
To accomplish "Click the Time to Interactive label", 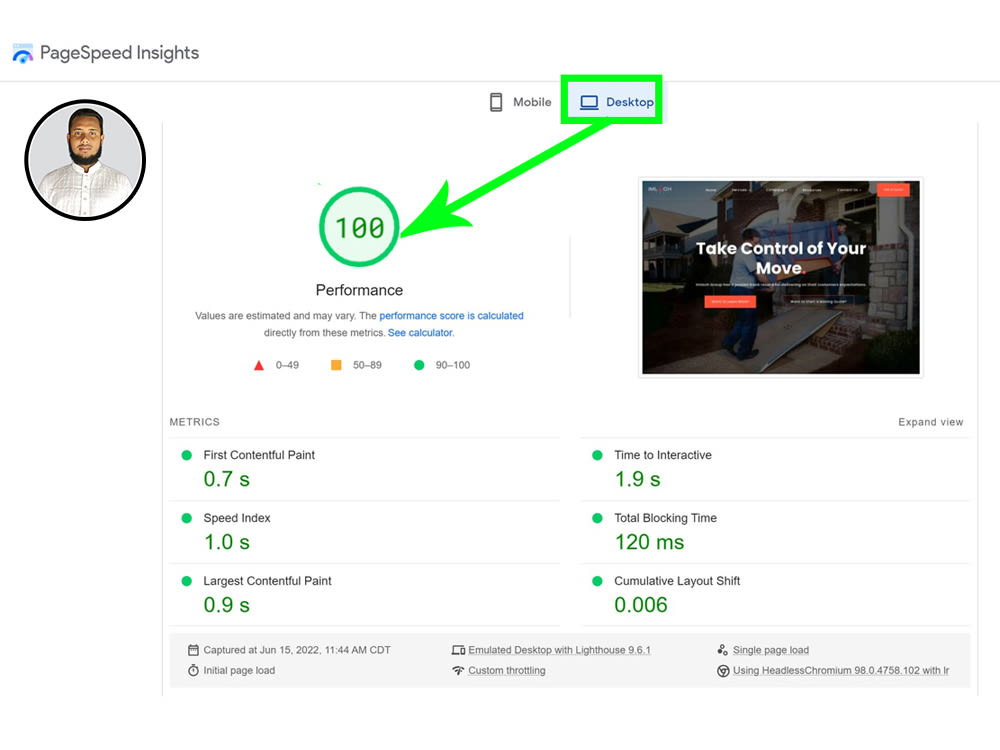I will 663,455.
